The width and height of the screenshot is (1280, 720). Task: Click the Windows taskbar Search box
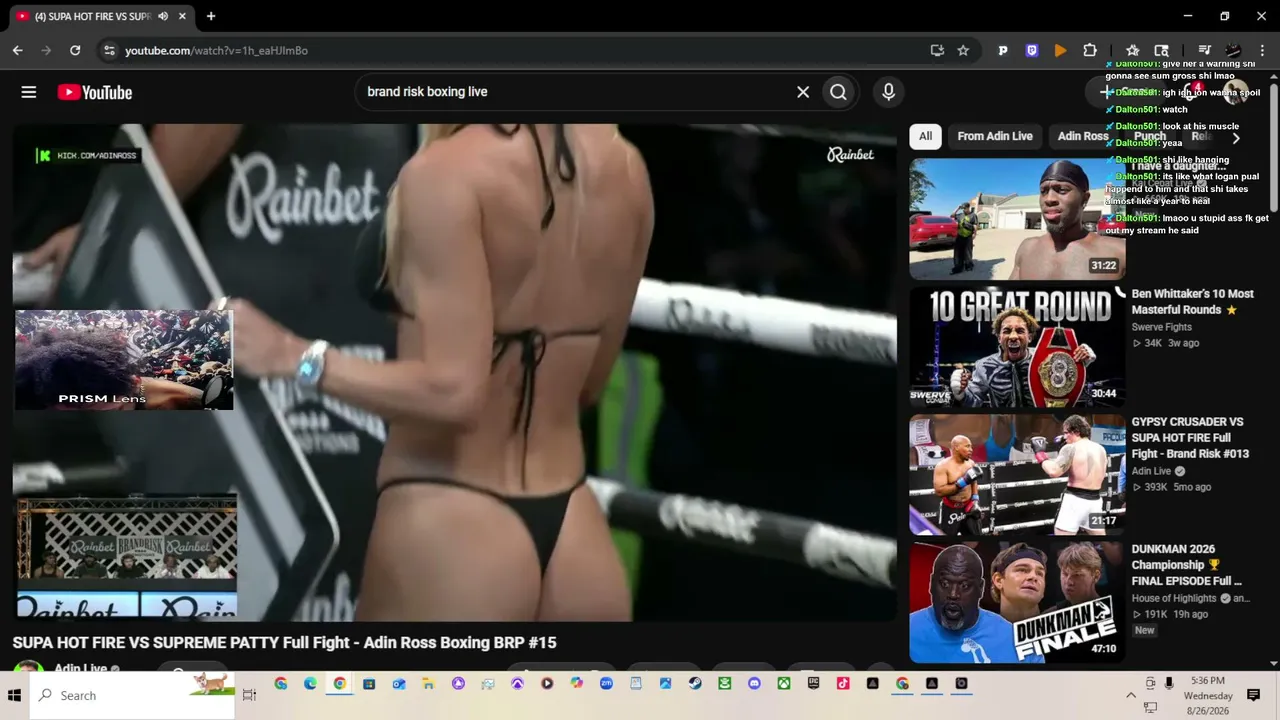133,695
